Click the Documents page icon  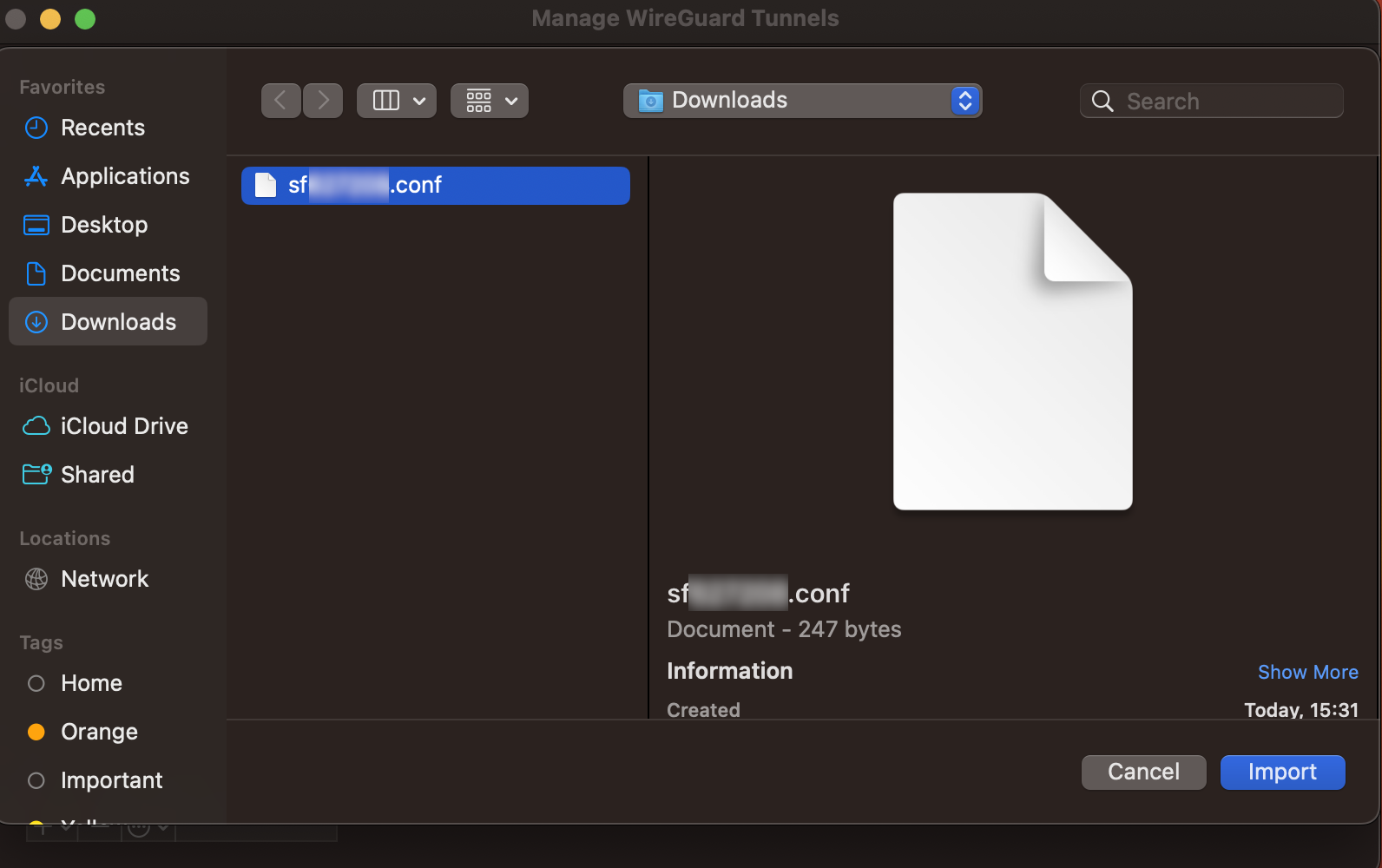(x=36, y=273)
